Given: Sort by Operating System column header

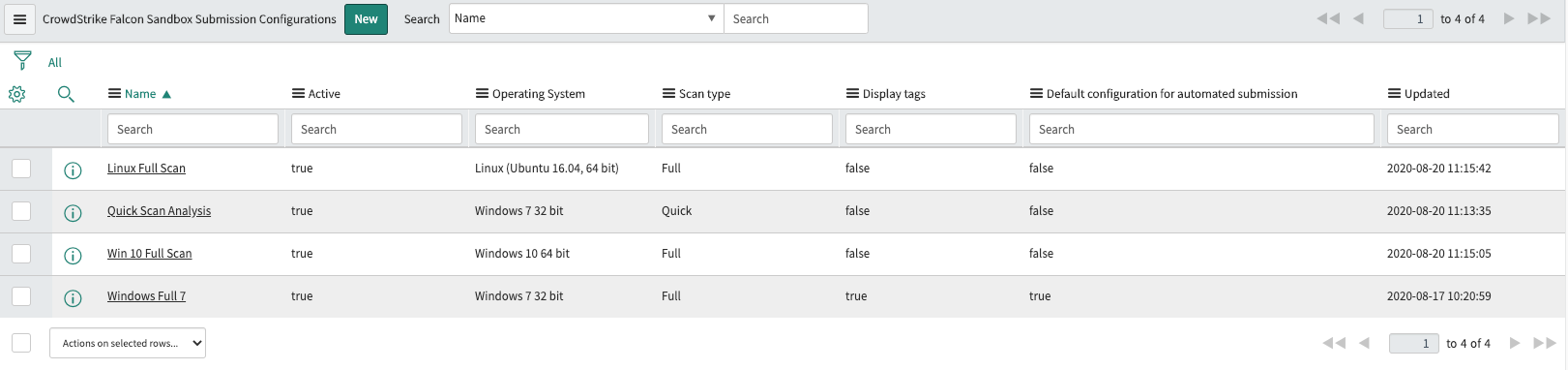Looking at the screenshot, I should 539,94.
